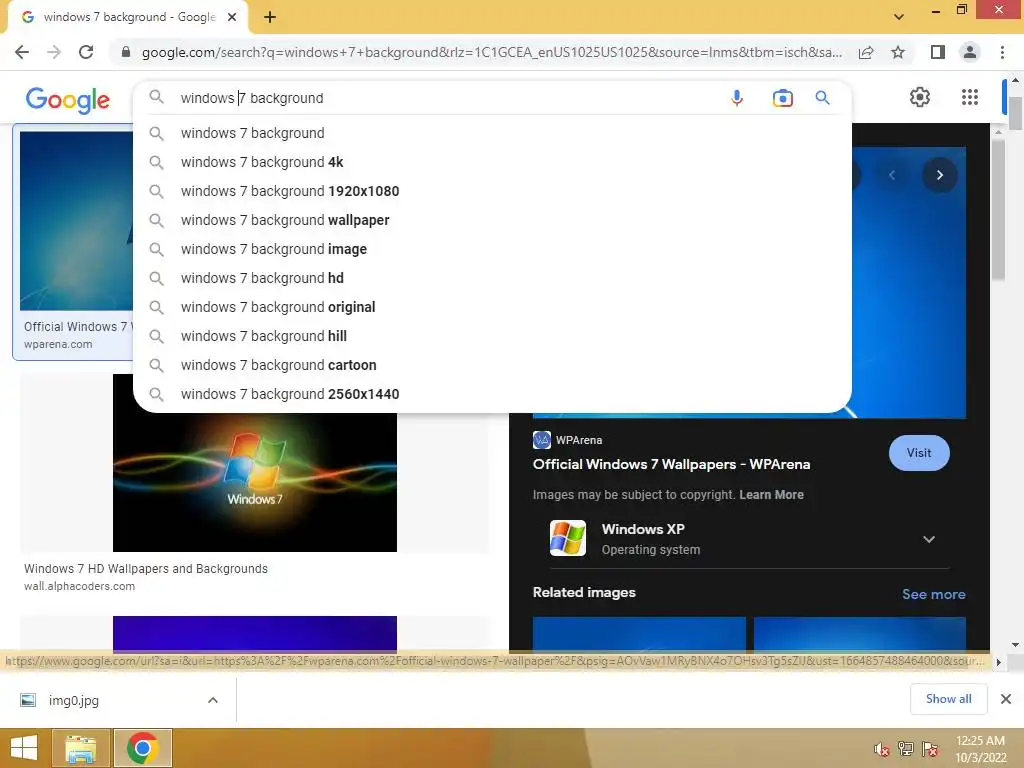Viewport: 1024px width, 768px height.
Task: Open the Google apps grid
Action: [970, 97]
